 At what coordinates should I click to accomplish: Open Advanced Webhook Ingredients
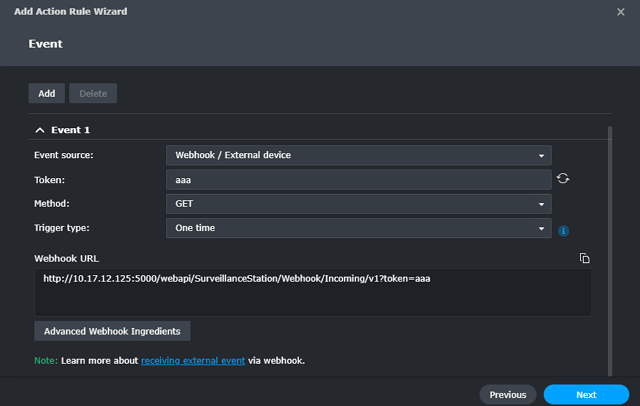112,331
